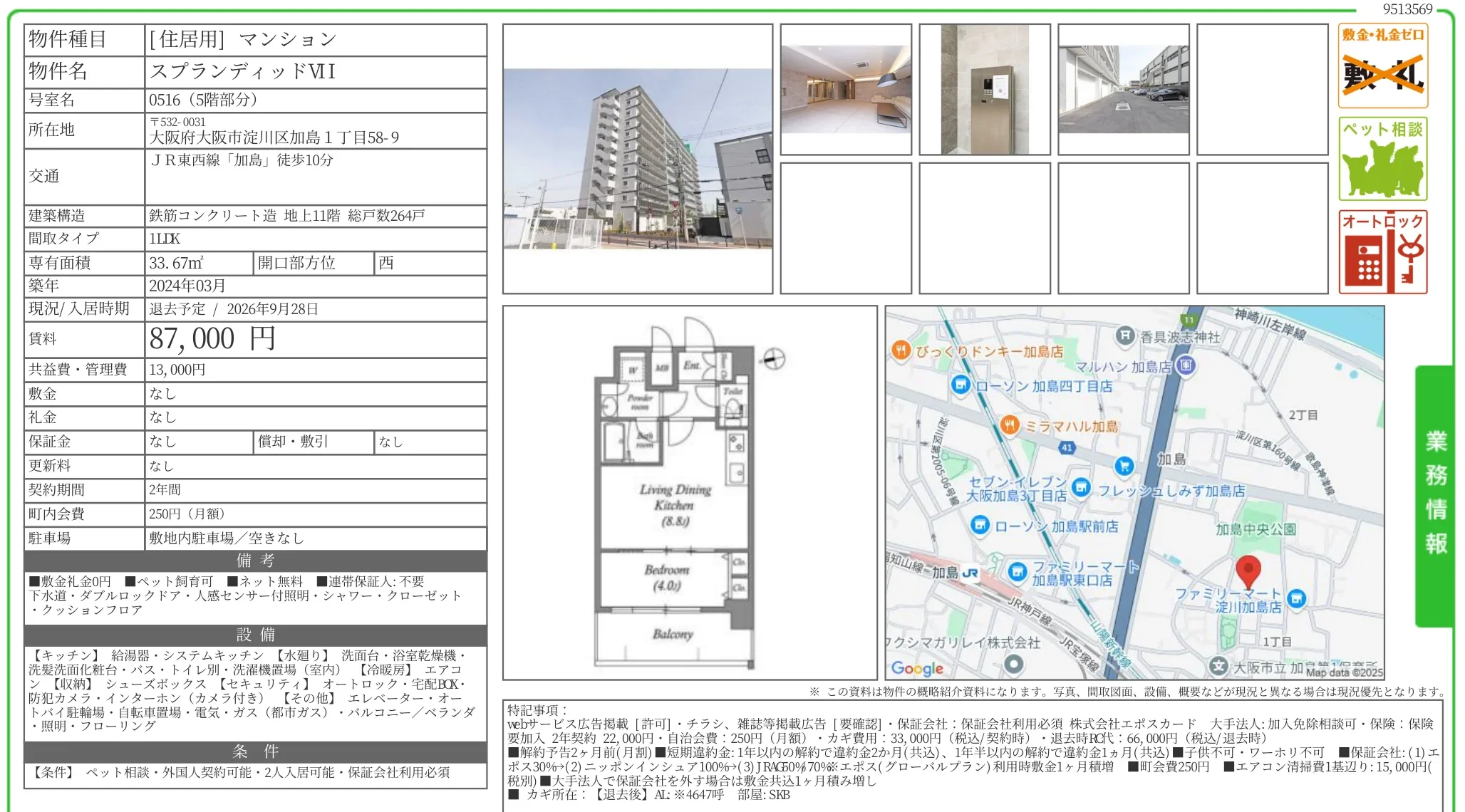The height and width of the screenshot is (812, 1465).
Task: Click ローソン加島駅前店 map icon
Action: coord(980,525)
